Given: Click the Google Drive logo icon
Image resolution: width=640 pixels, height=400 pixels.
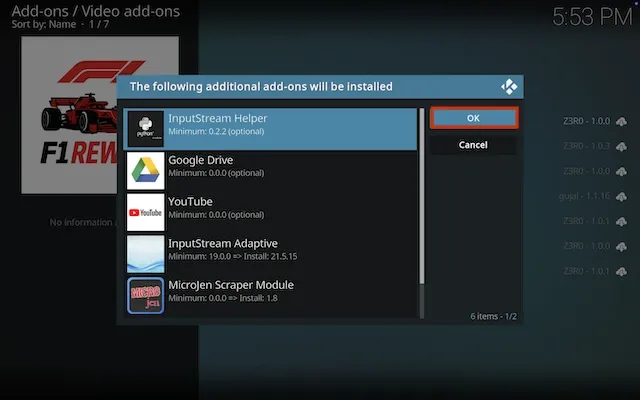Looking at the screenshot, I should [146, 171].
